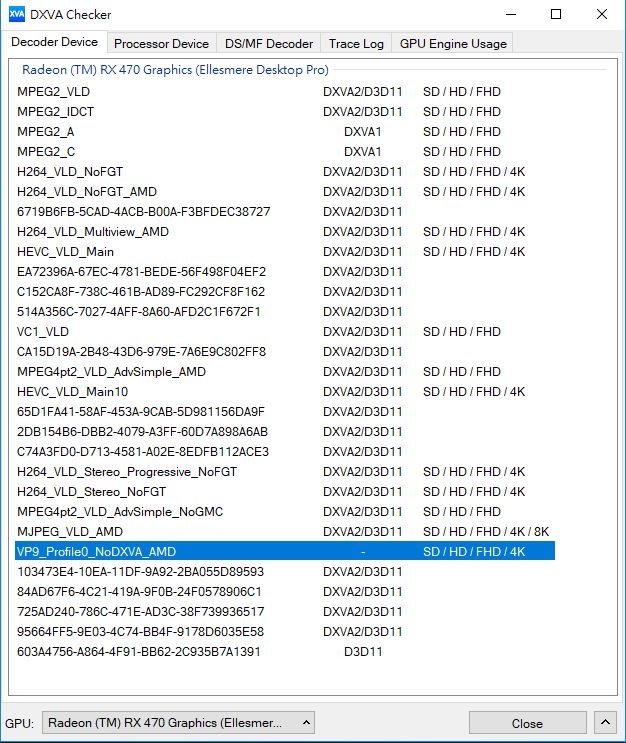The image size is (626, 743).
Task: Switch to the Decoder Device tab
Action: click(54, 42)
